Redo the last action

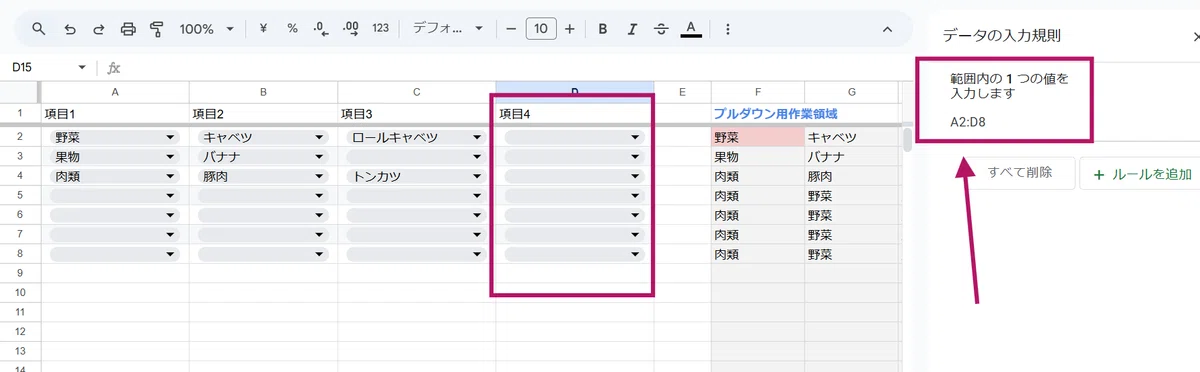(x=98, y=29)
